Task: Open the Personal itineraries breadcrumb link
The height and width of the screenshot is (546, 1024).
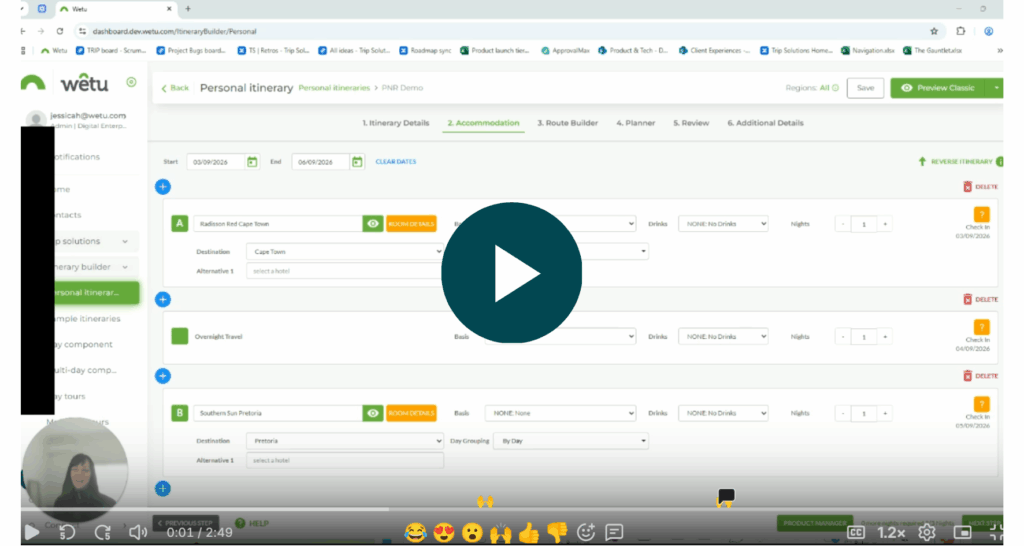Action: 334,88
